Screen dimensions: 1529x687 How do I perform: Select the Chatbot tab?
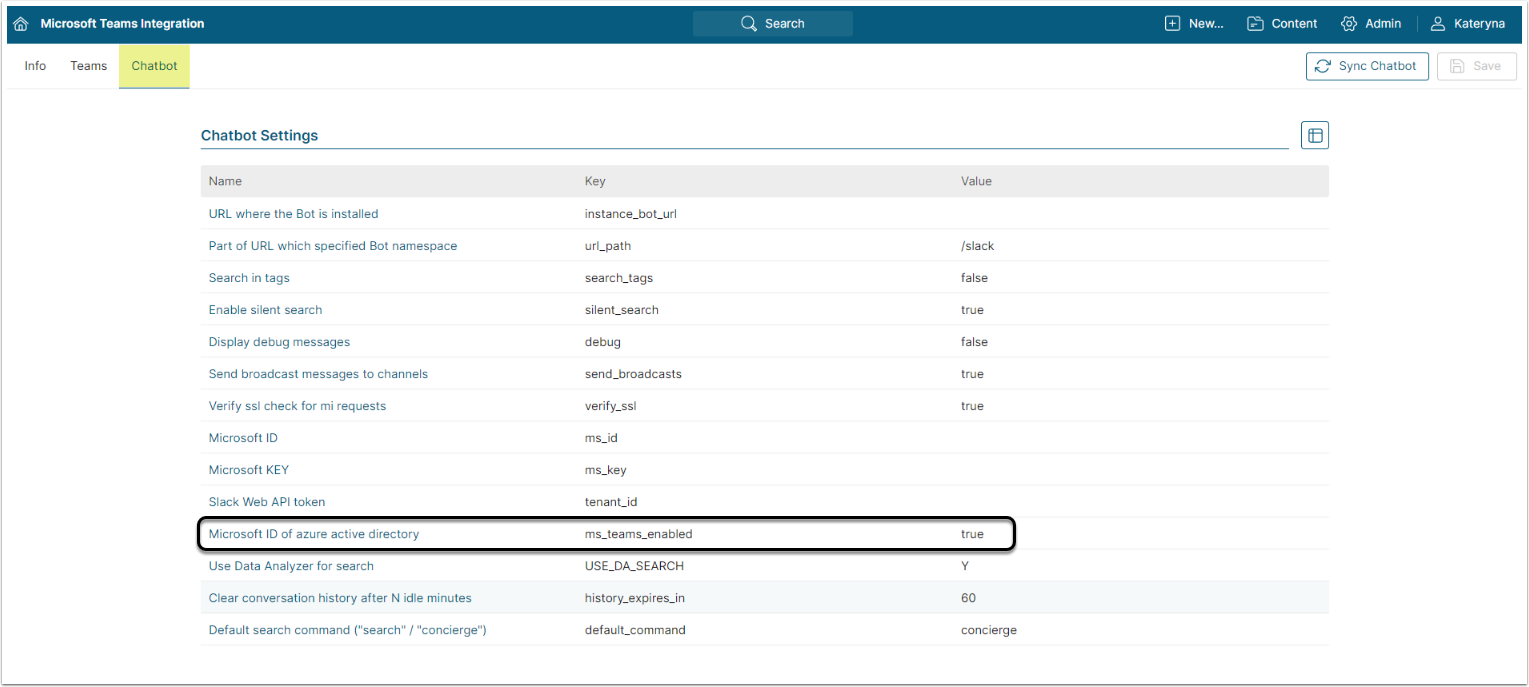[x=154, y=66]
